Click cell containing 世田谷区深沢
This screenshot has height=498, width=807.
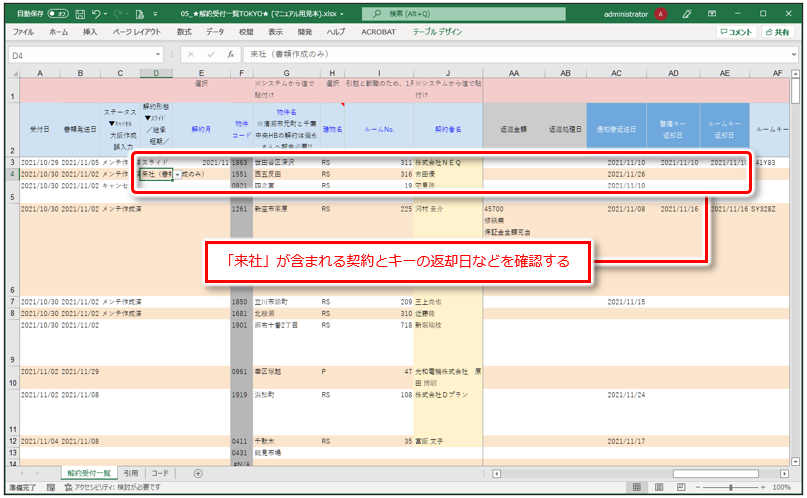[286, 163]
